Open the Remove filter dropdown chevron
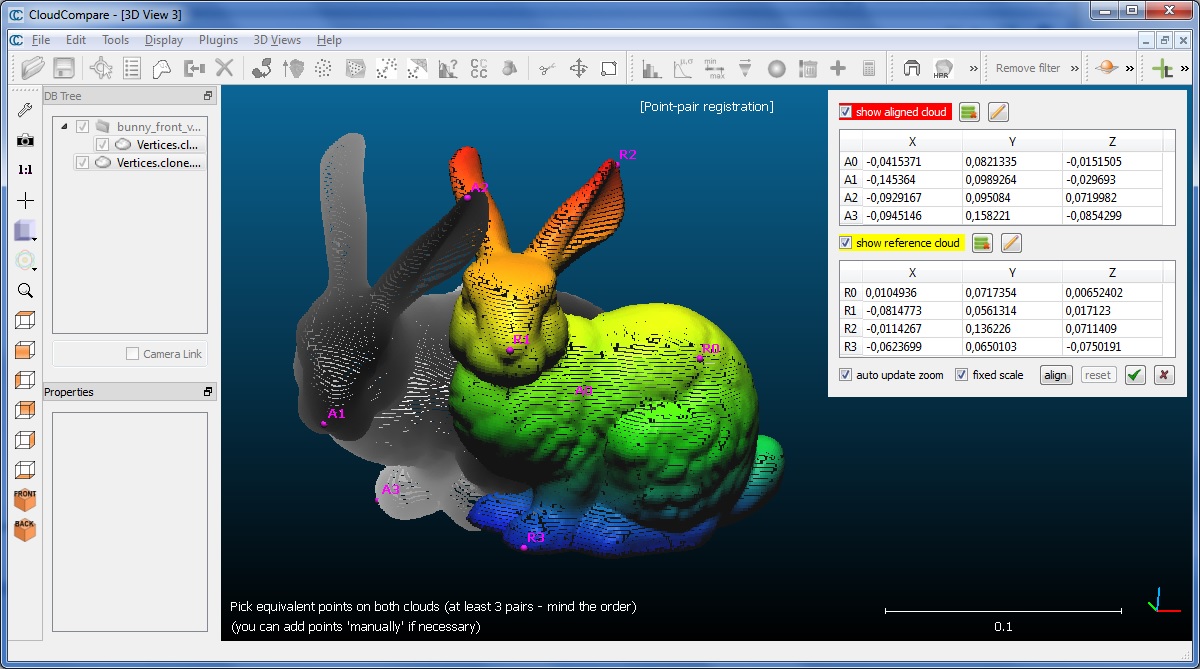Screen dimensions: 1200x669 point(1074,68)
